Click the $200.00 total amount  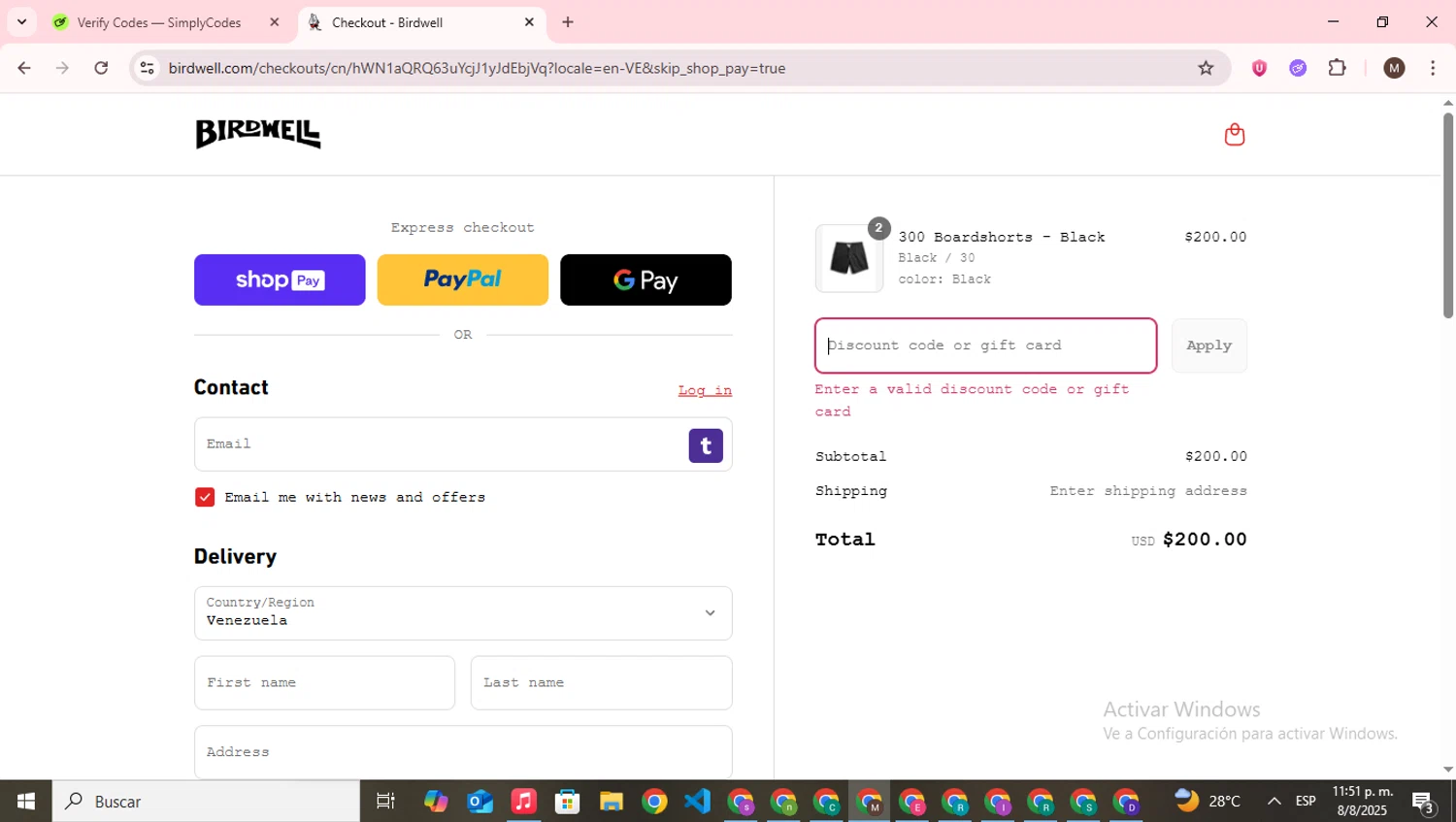pos(1205,540)
